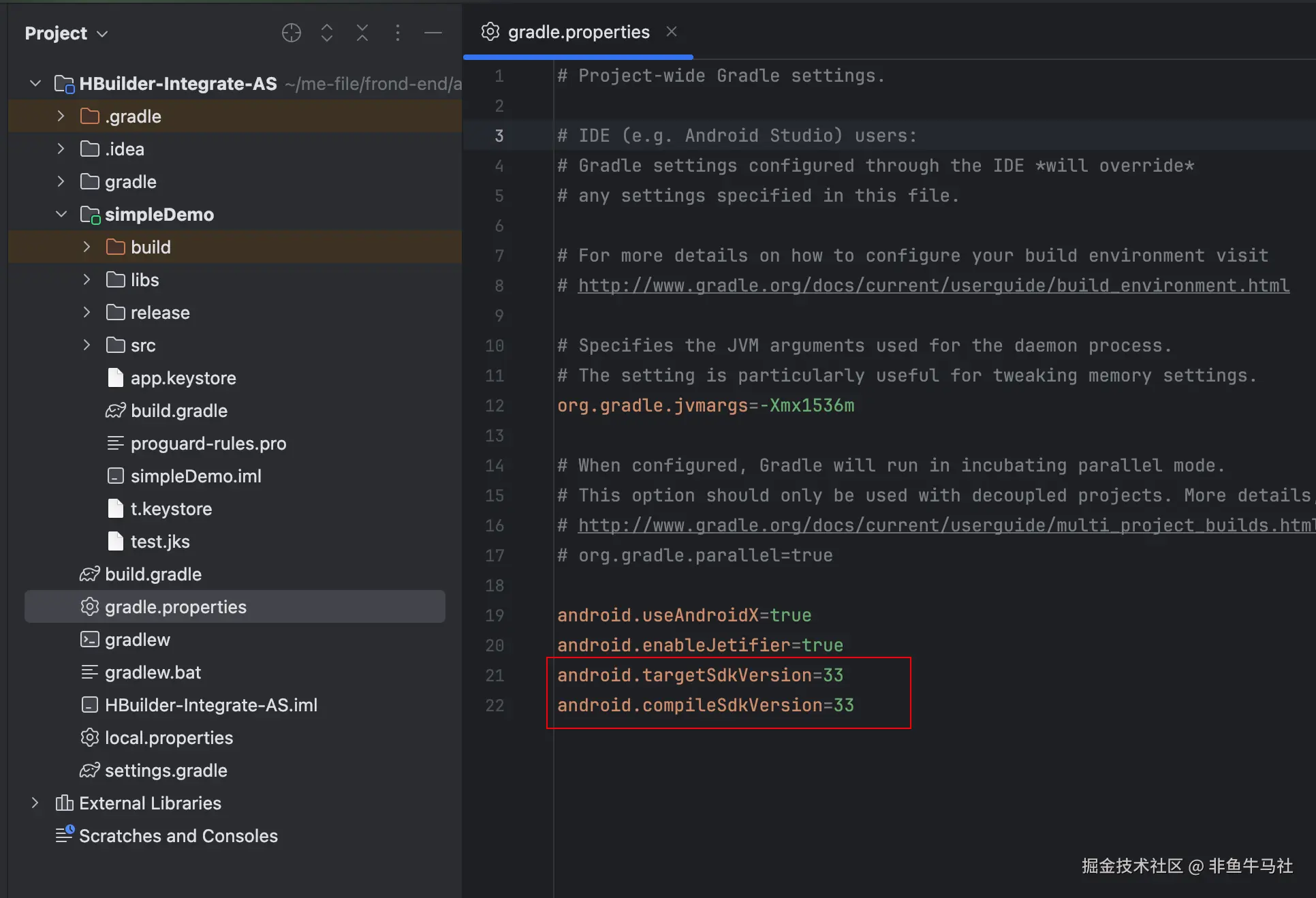The width and height of the screenshot is (1316, 898).
Task: Click the gear icon beside local.properties
Action: point(90,738)
